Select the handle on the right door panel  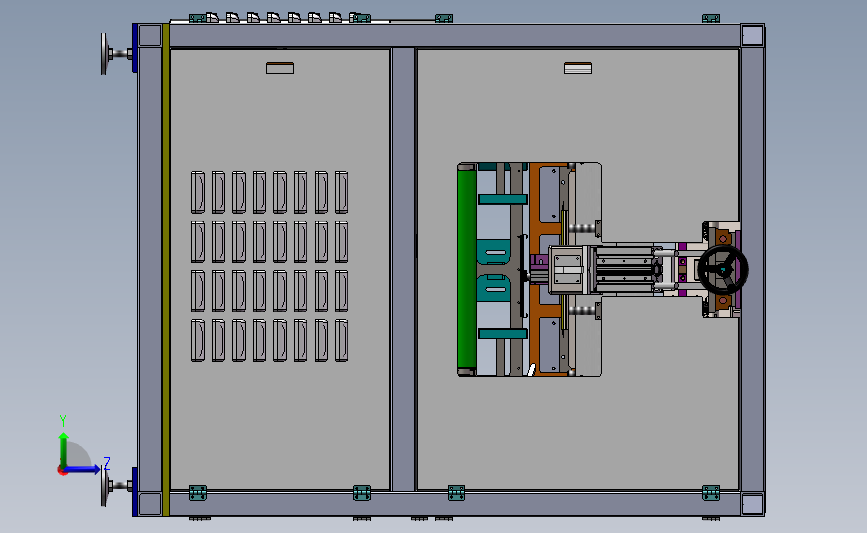pyautogui.click(x=578, y=68)
